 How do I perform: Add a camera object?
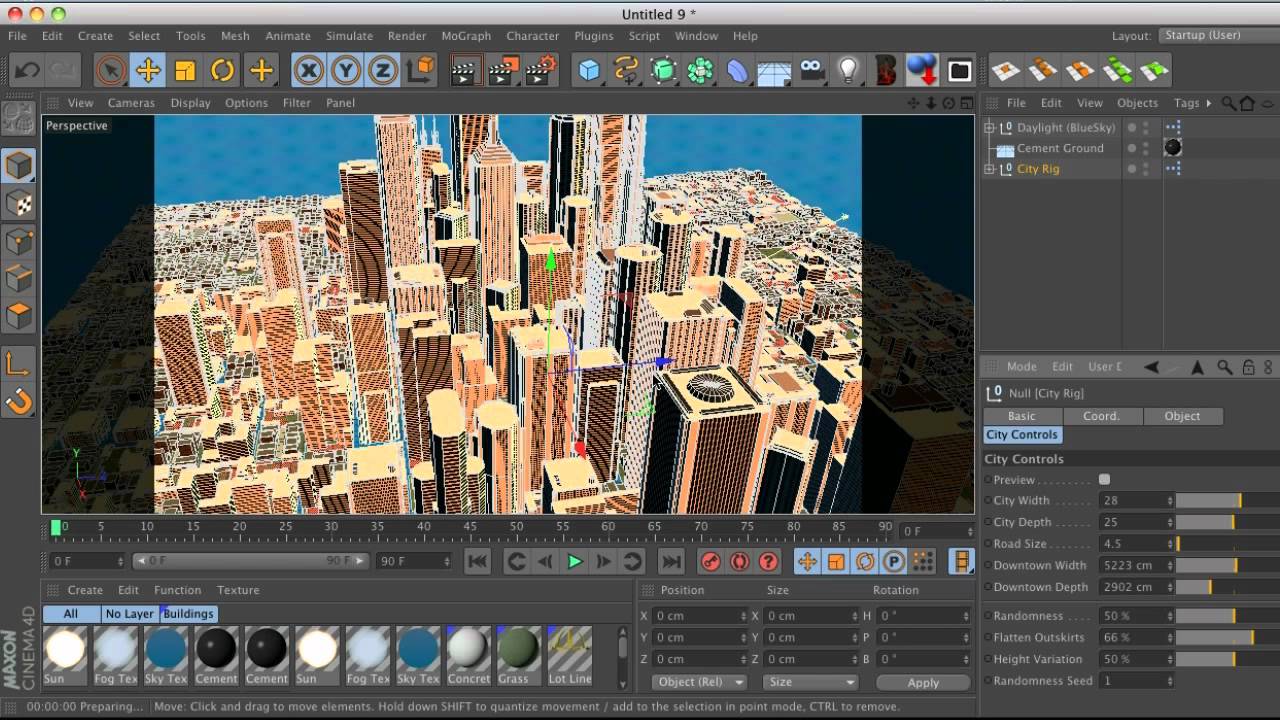click(812, 70)
